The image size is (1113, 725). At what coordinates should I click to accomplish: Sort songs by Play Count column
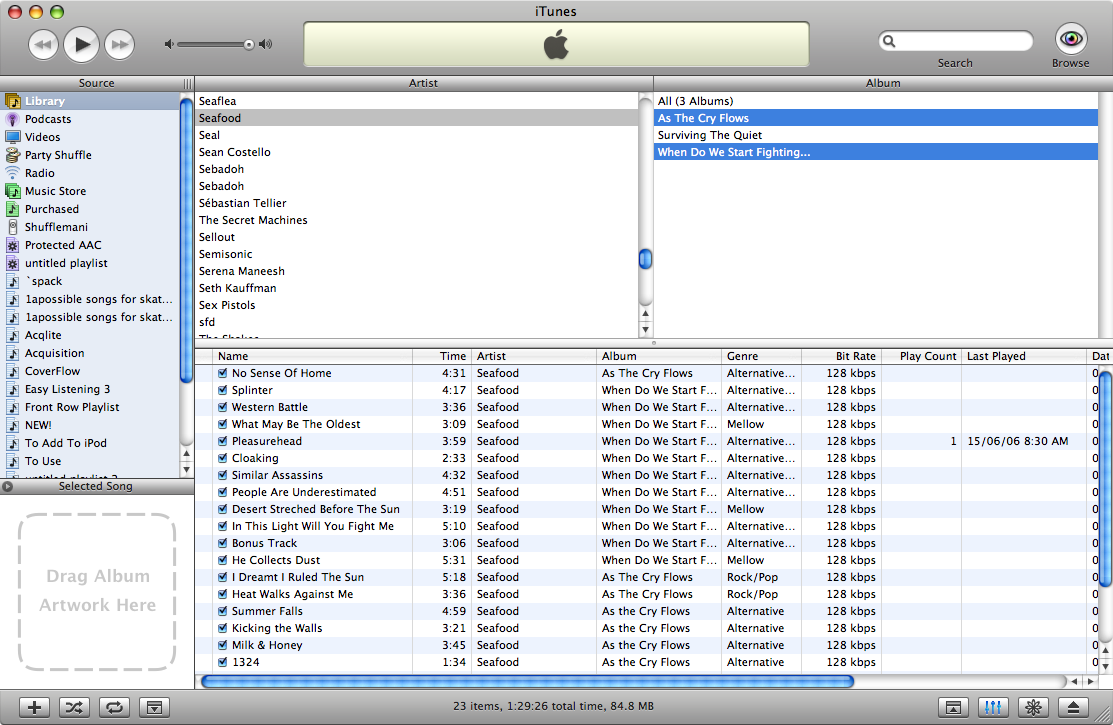click(x=921, y=356)
